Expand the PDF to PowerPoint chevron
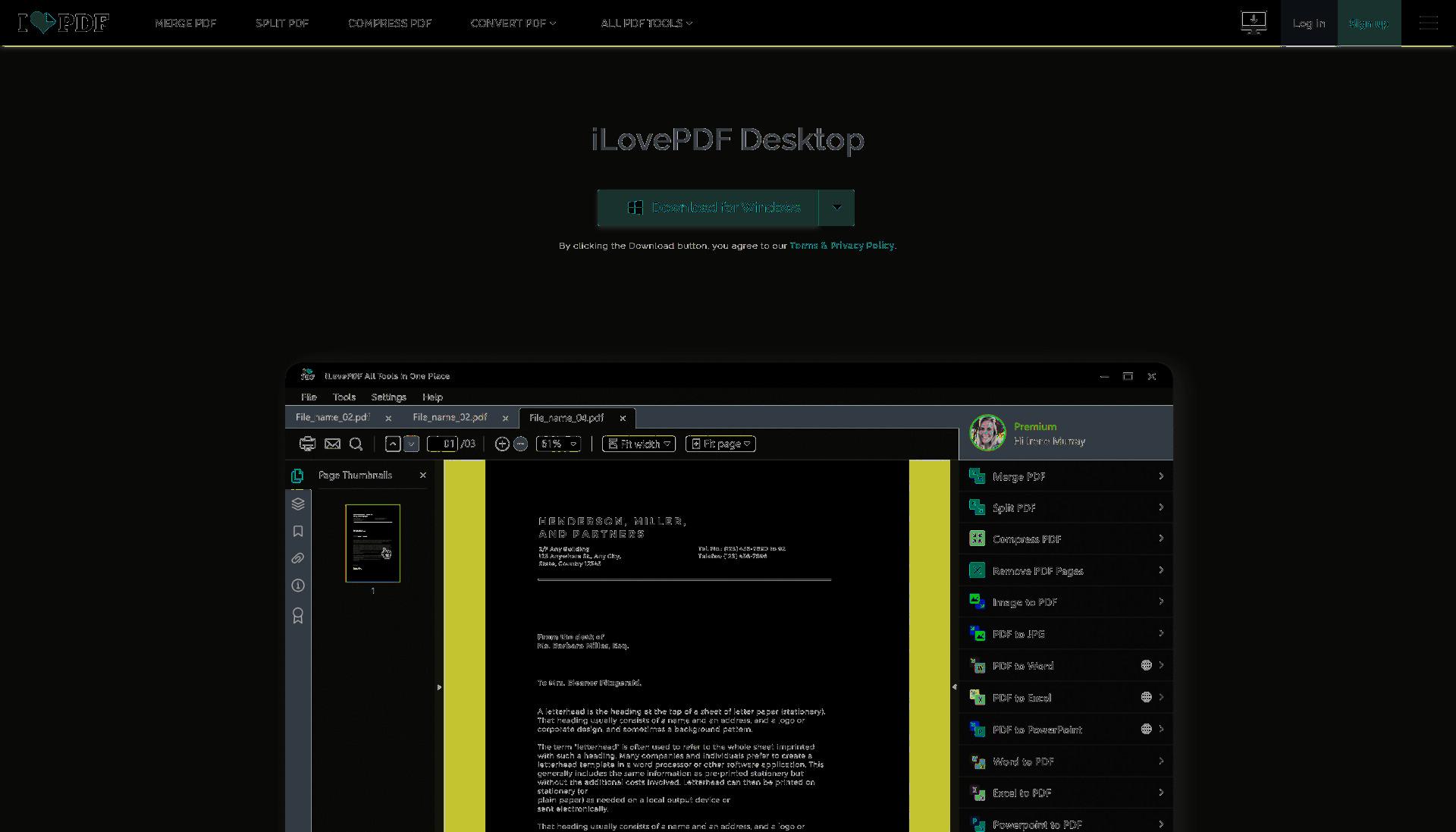The image size is (1456, 832). pyautogui.click(x=1161, y=729)
